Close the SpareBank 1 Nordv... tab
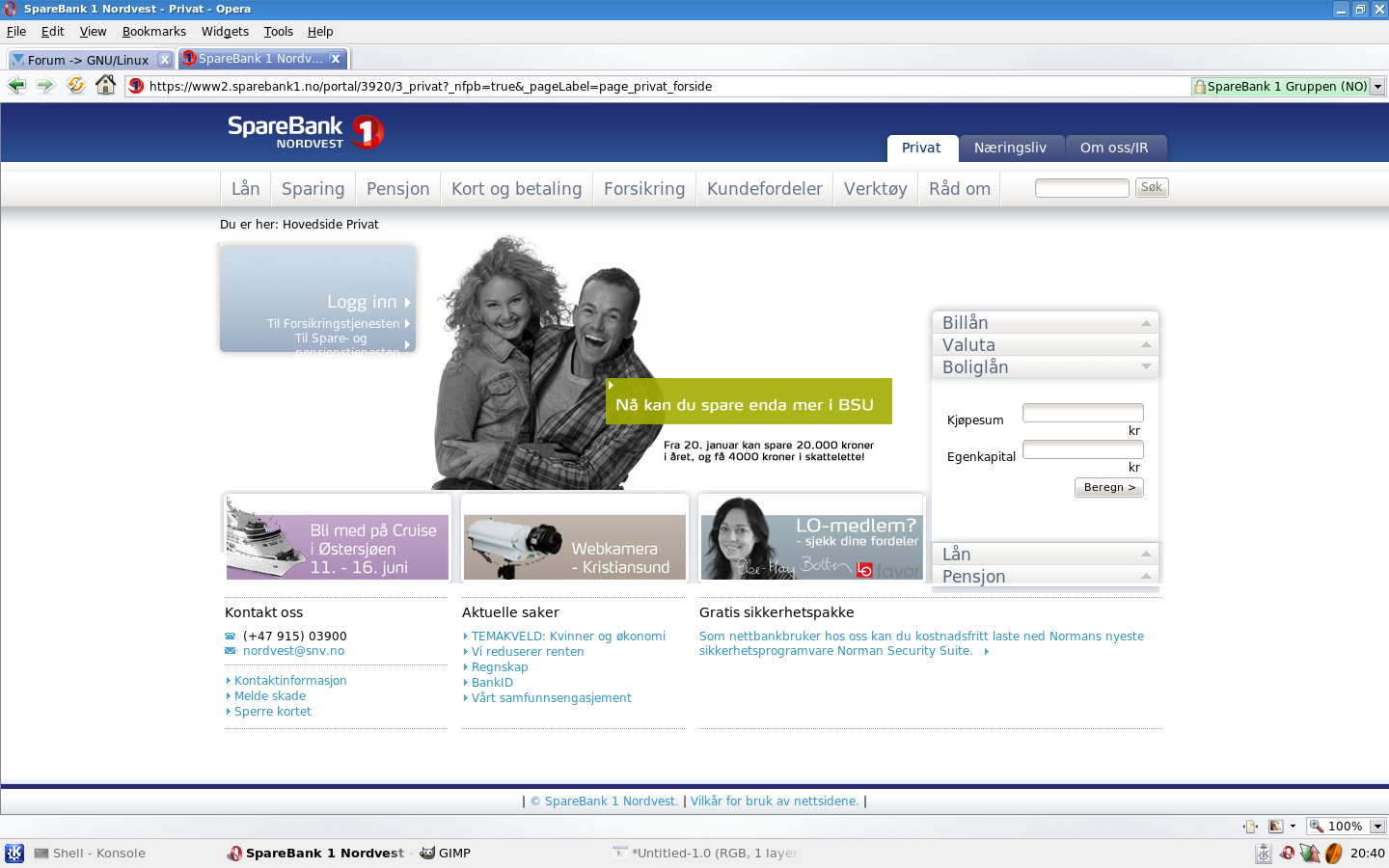 pos(335,59)
